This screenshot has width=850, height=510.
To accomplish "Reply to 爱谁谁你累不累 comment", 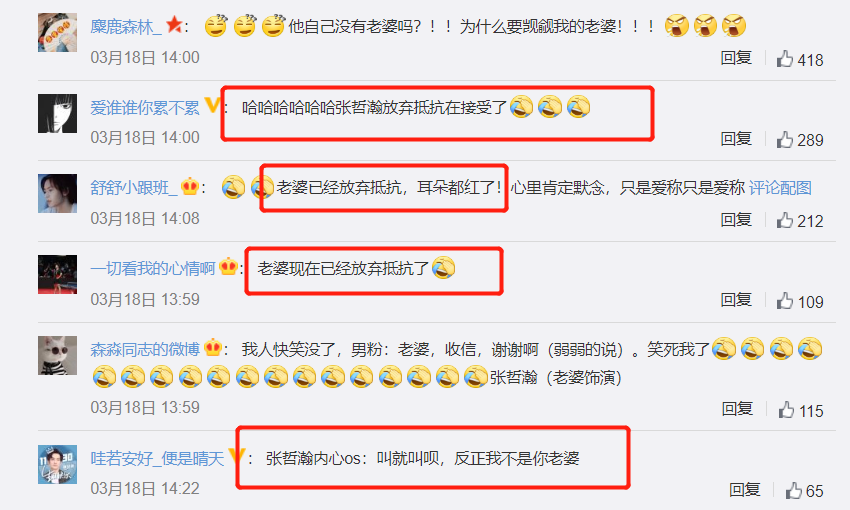I will tap(736, 138).
